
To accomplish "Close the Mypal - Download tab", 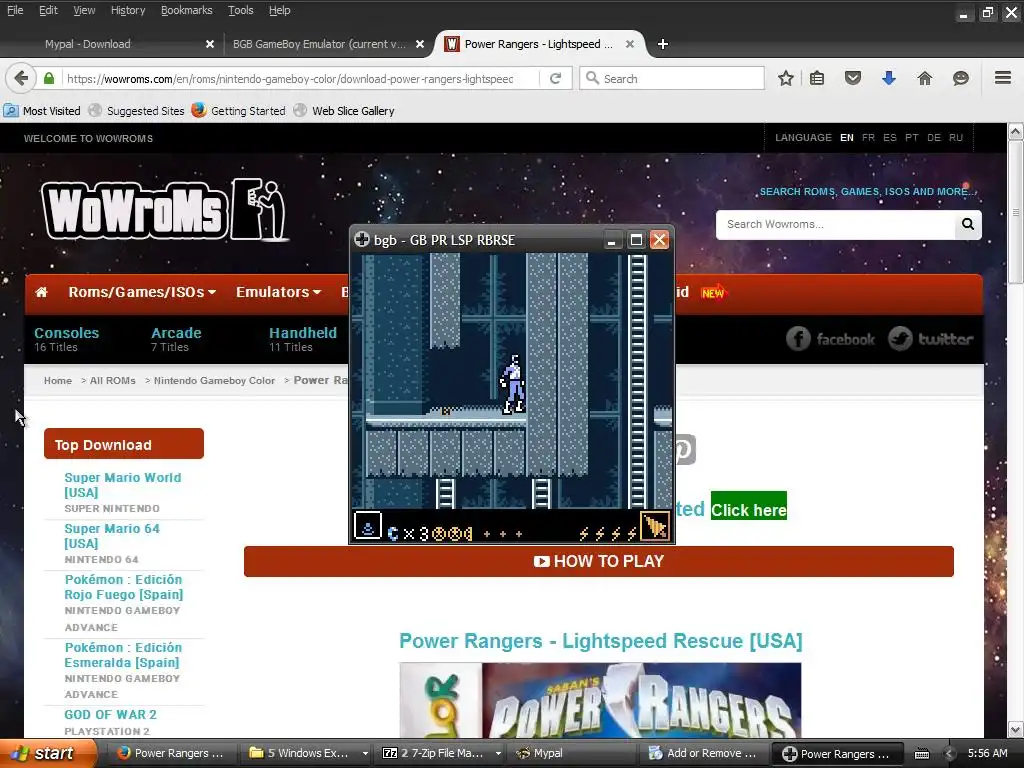I will pyautogui.click(x=210, y=44).
